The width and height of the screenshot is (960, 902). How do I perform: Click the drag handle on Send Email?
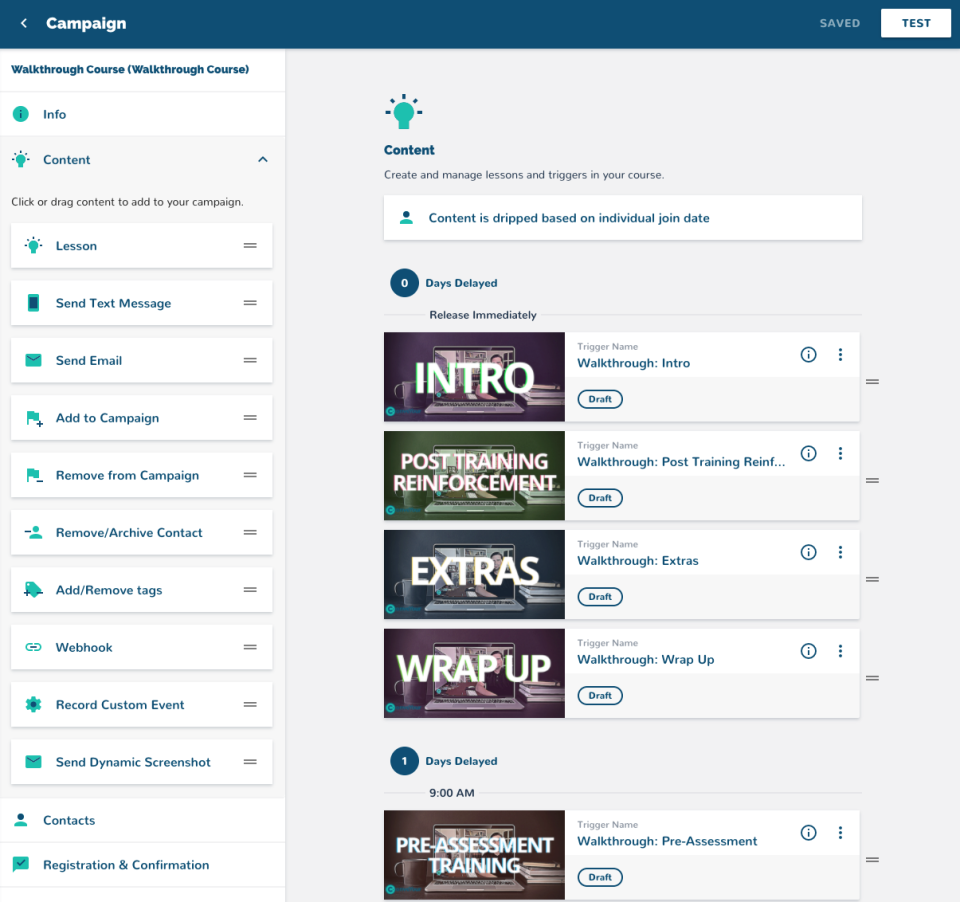pyautogui.click(x=250, y=361)
